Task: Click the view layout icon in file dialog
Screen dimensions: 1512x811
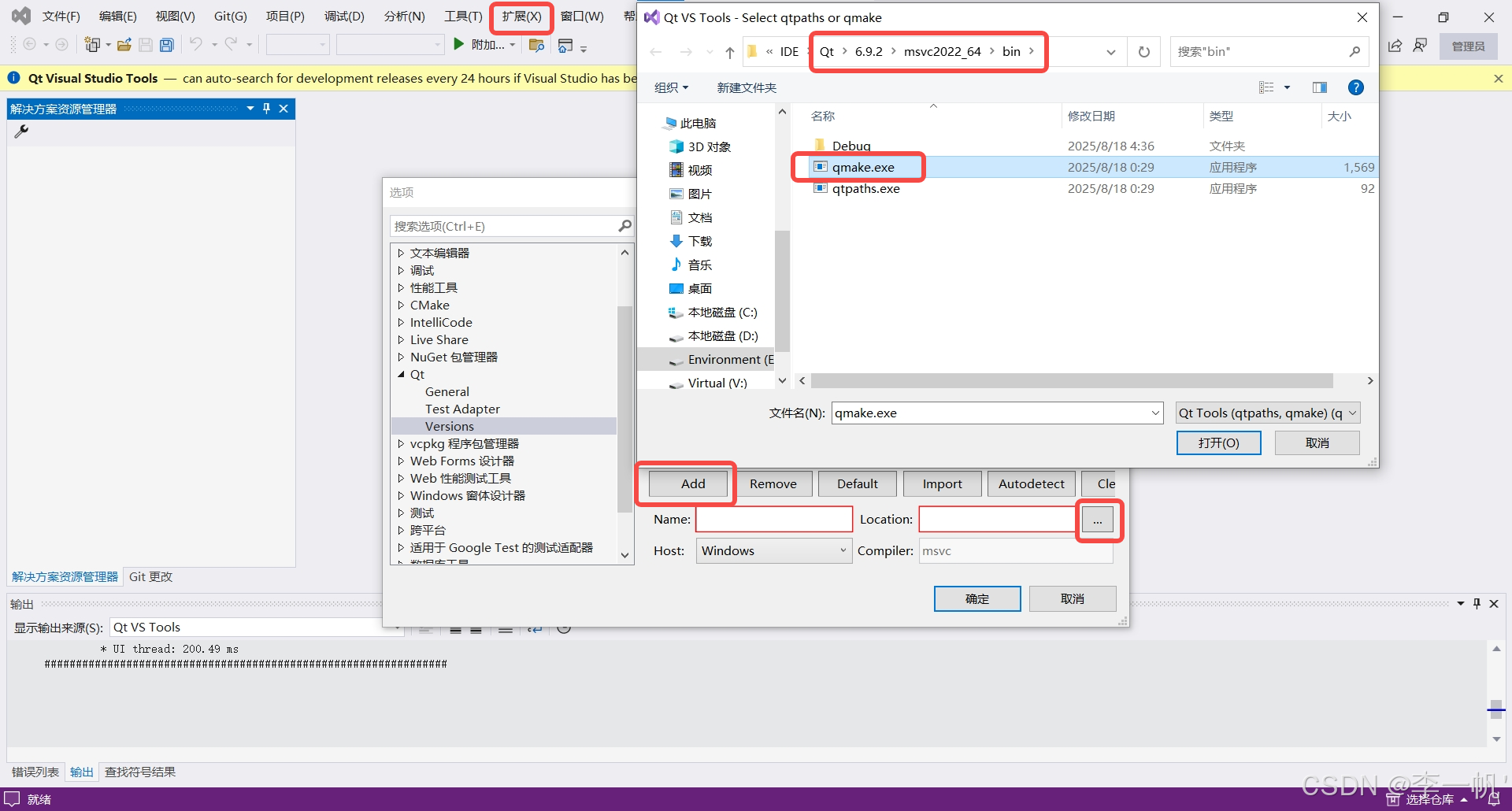Action: [1266, 87]
